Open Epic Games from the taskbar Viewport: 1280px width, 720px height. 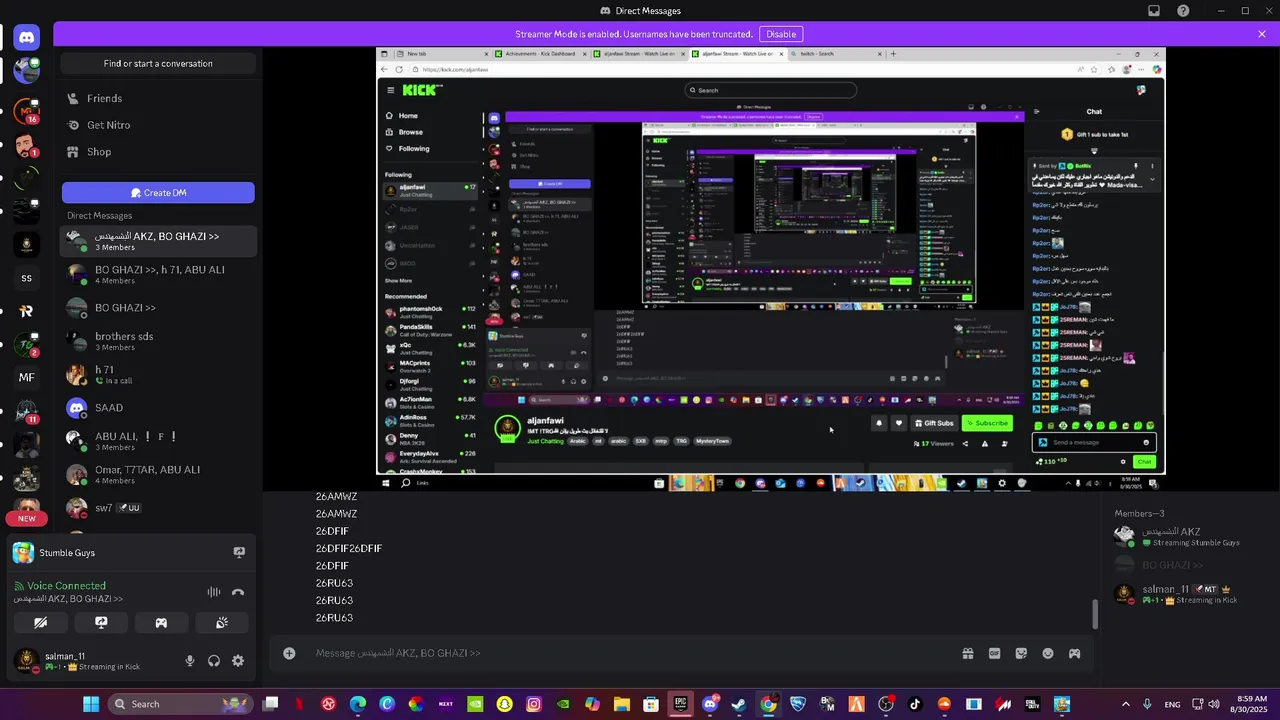coord(681,704)
